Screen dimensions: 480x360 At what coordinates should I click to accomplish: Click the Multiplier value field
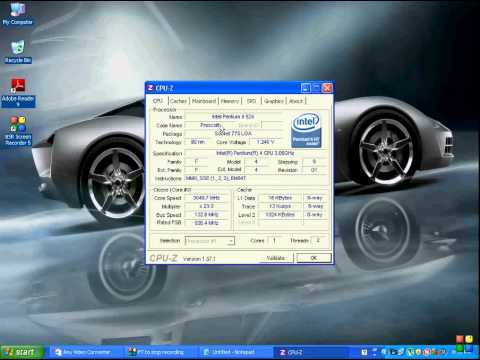coord(206,206)
